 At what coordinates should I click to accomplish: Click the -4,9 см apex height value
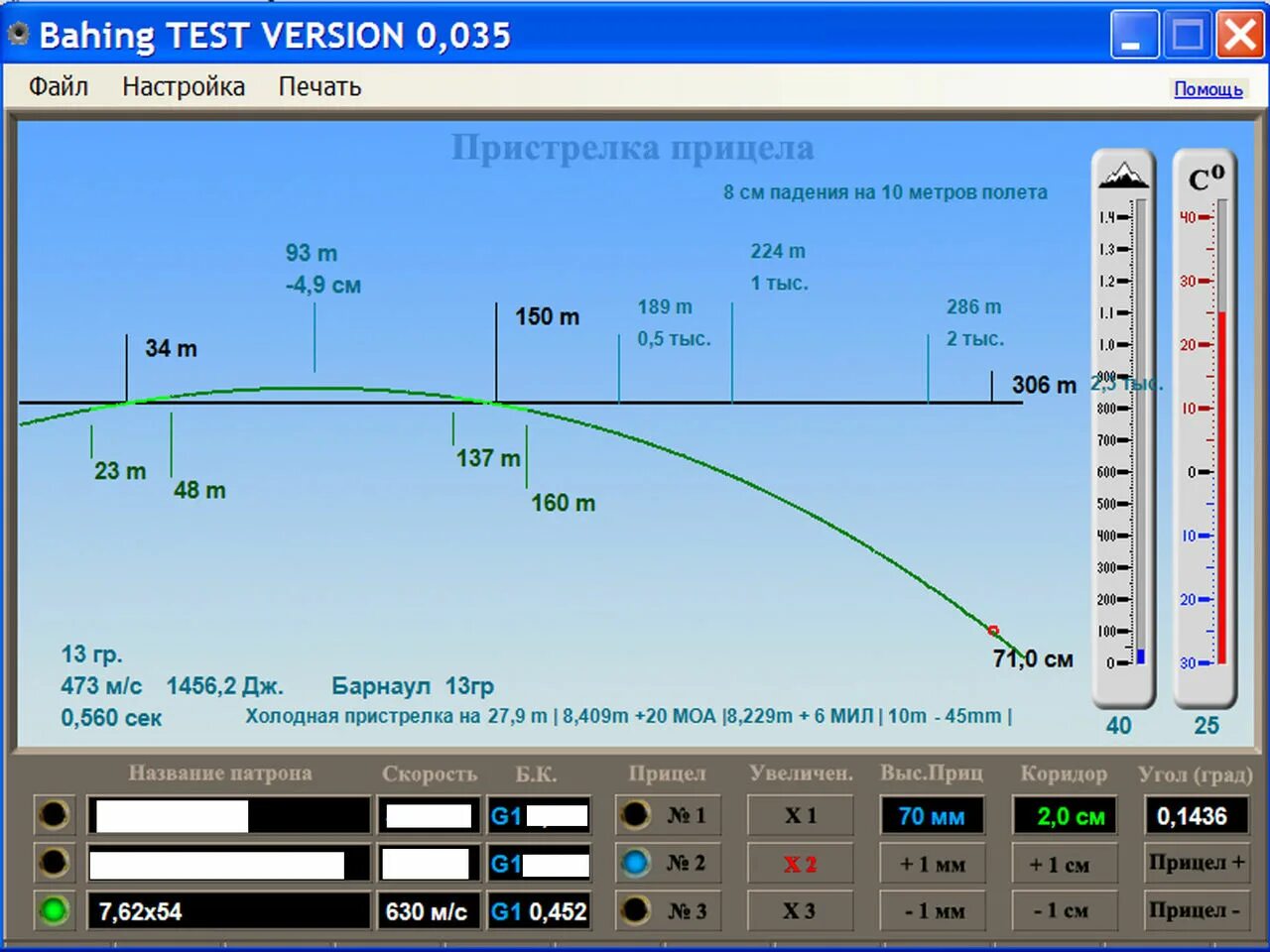323,286
